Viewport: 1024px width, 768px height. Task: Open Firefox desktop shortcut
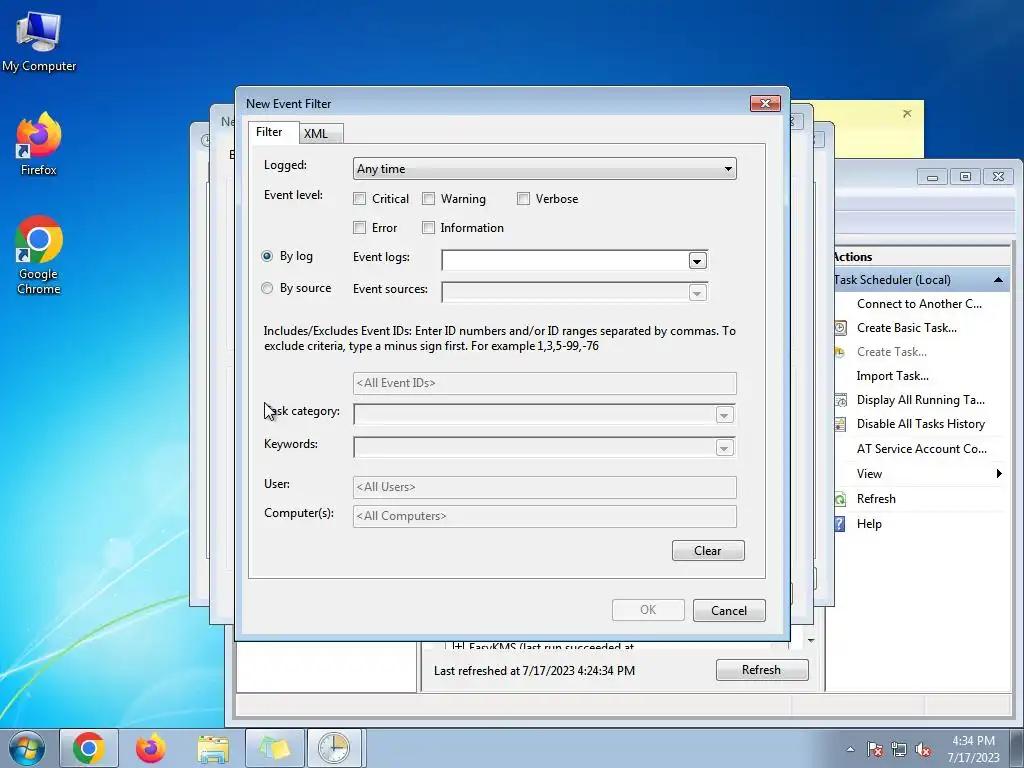[x=39, y=144]
